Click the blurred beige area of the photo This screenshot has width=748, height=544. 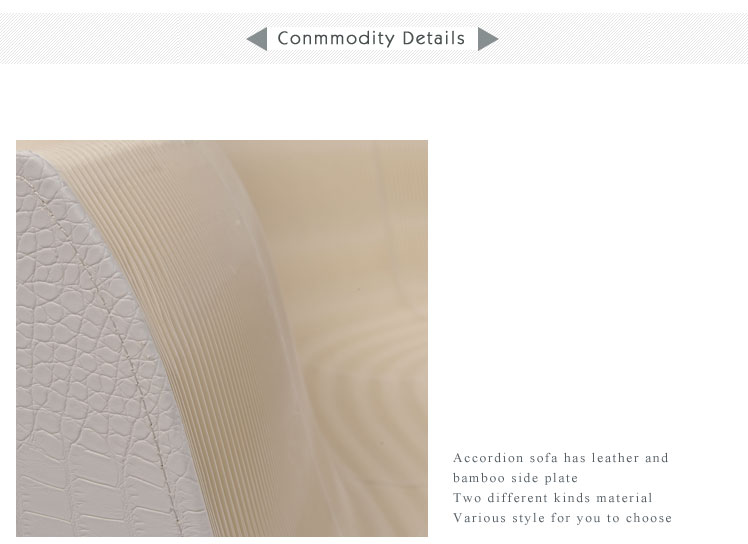353,286
